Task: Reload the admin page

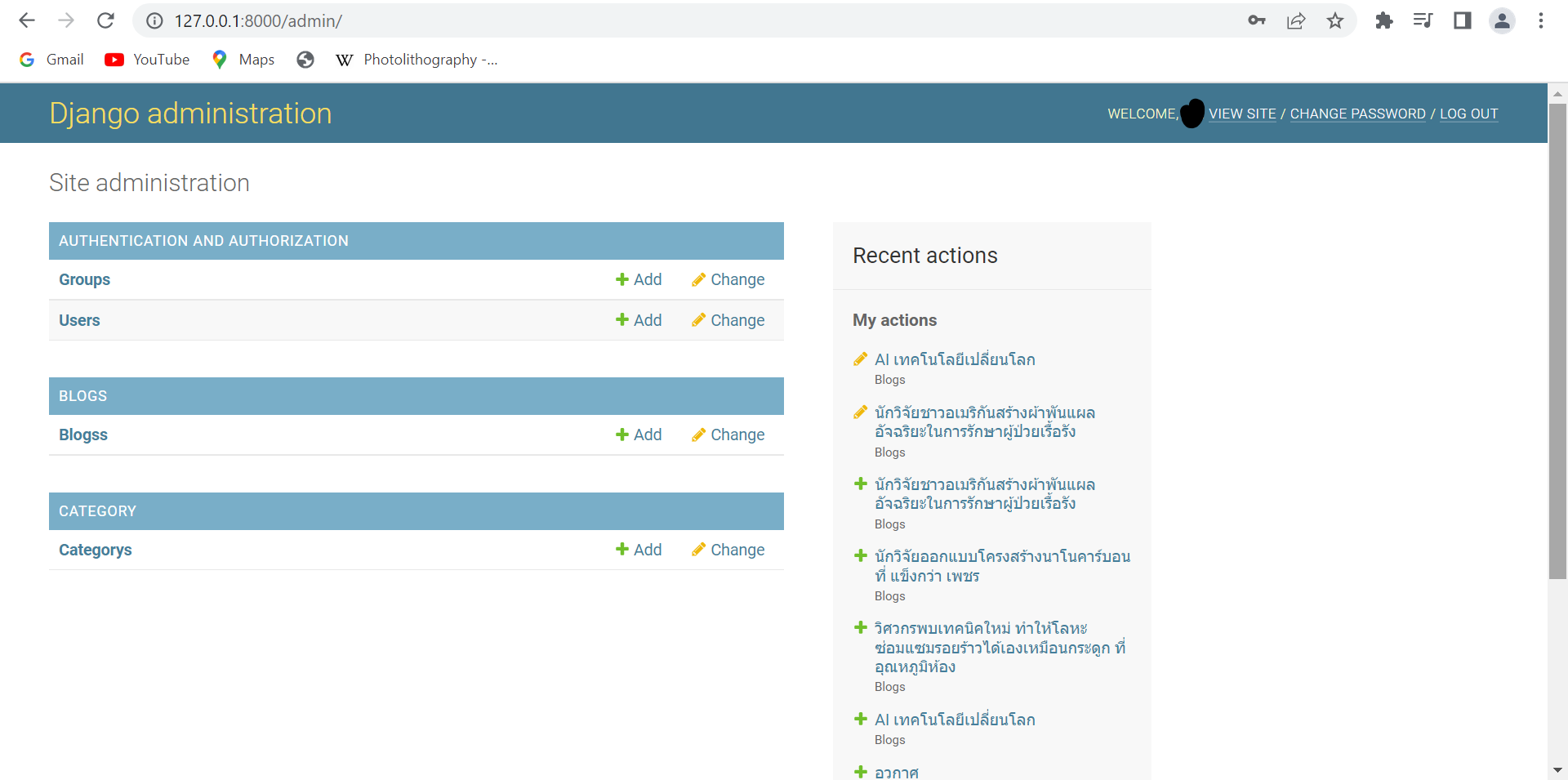Action: click(105, 20)
